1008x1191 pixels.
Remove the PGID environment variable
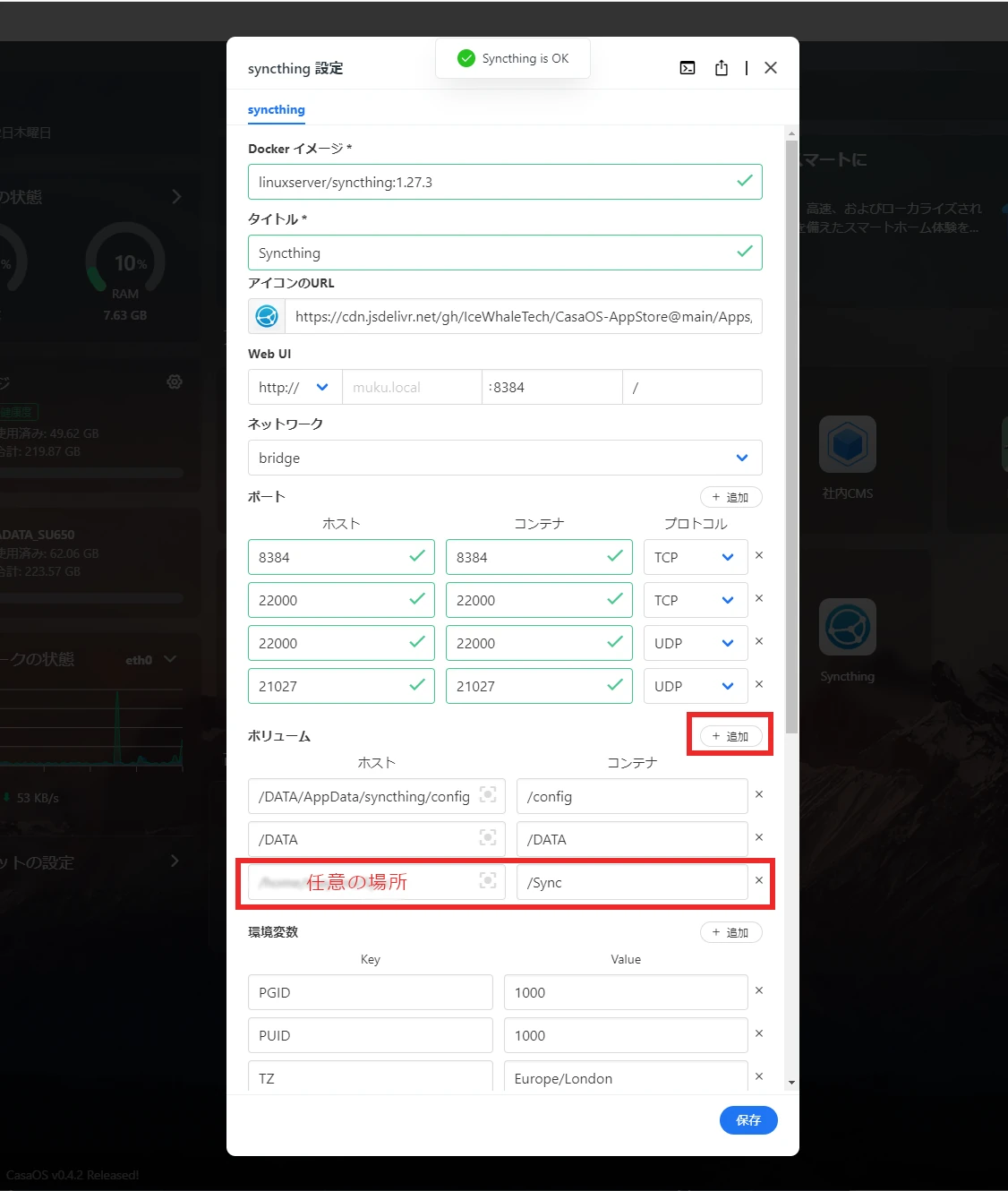(759, 990)
